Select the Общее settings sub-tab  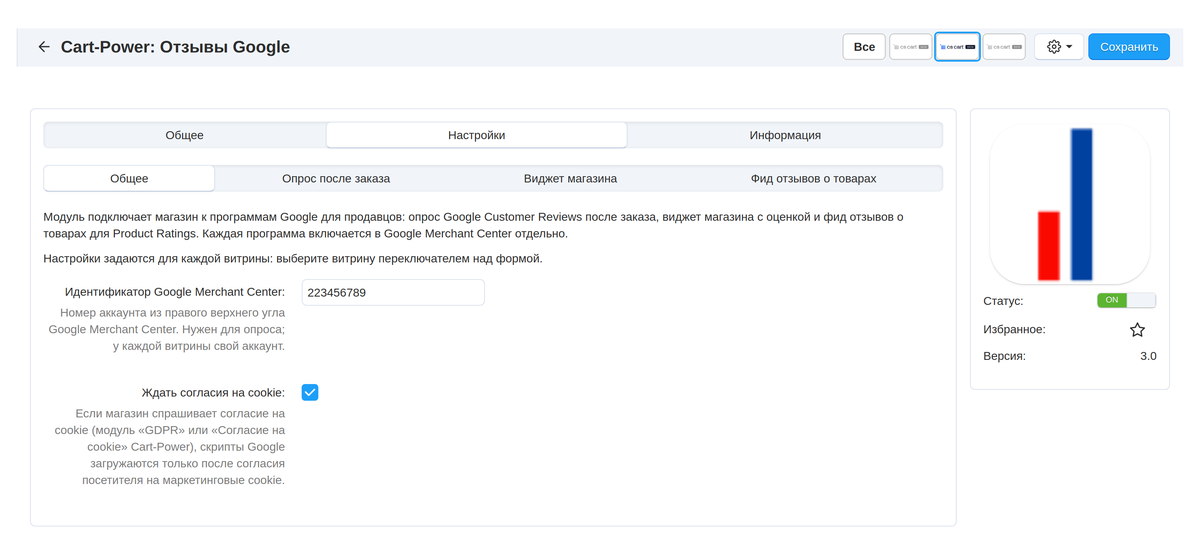pyautogui.click(x=129, y=178)
